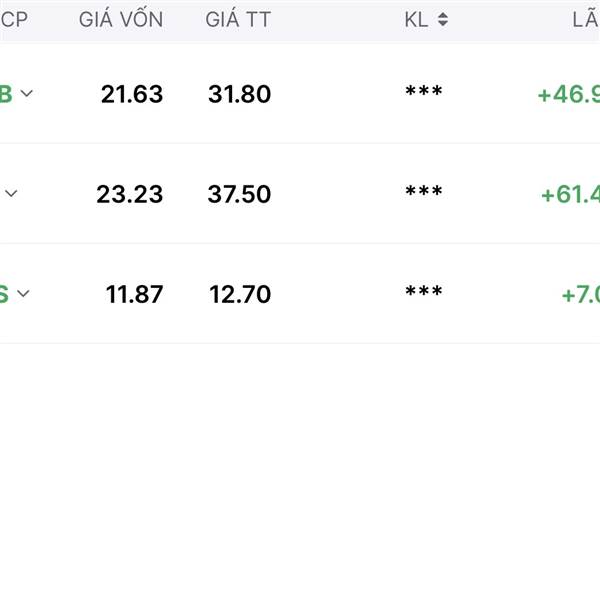Select the market price 12.70
The image size is (600, 600).
pos(240,294)
